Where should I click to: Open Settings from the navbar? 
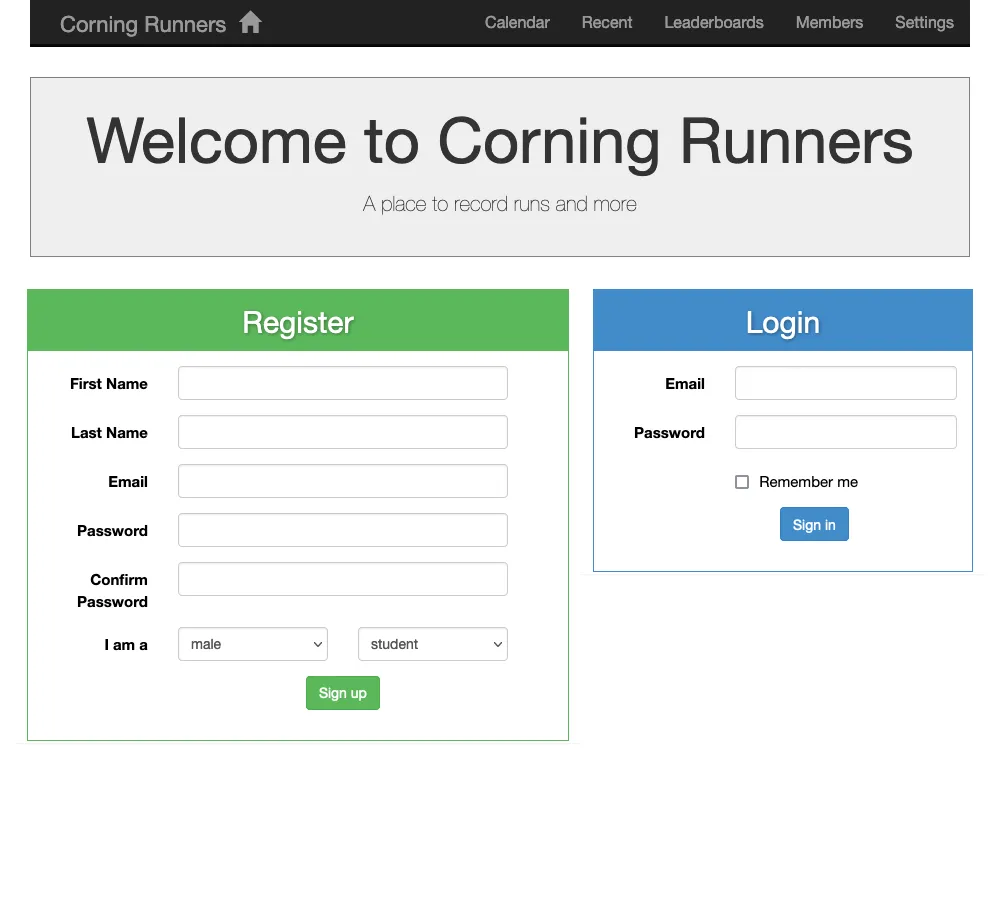924,22
